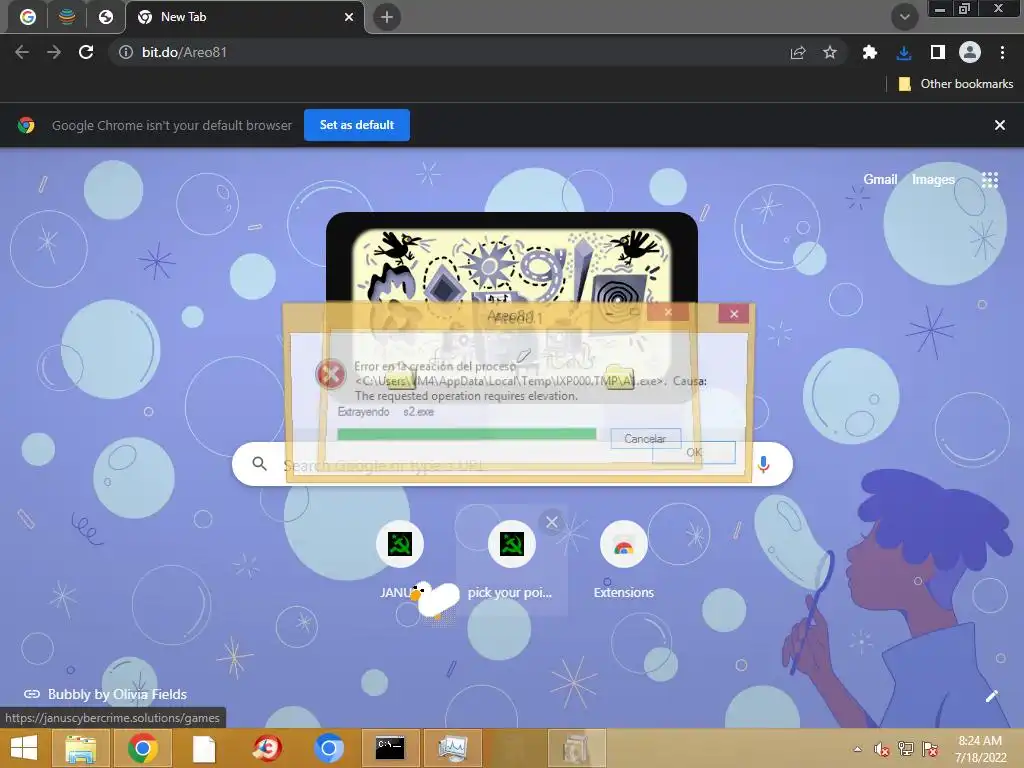Share this page using the share icon

point(797,52)
